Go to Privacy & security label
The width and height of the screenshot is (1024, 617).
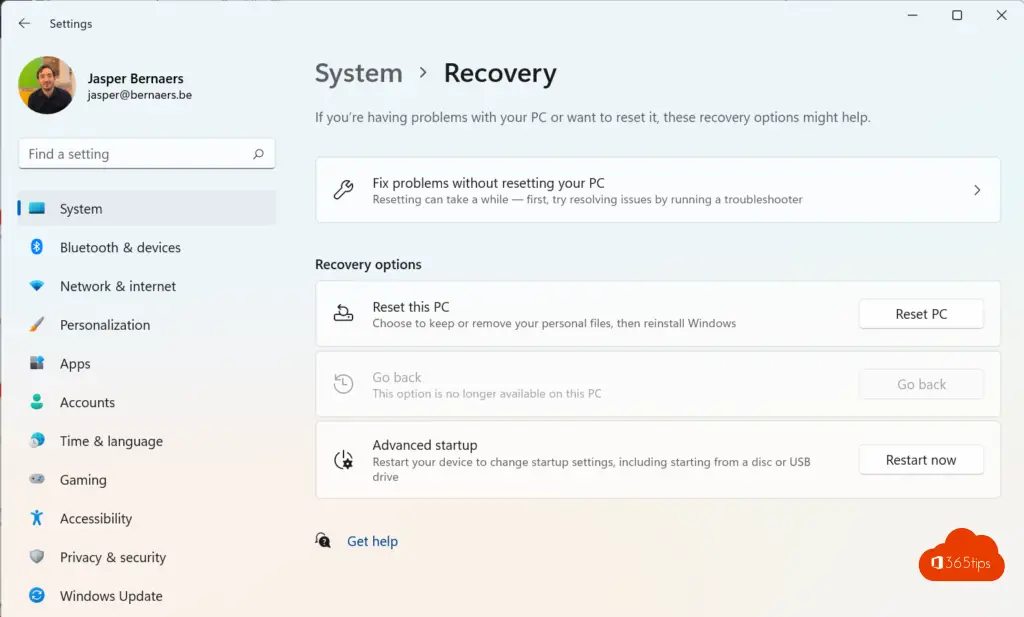[113, 557]
